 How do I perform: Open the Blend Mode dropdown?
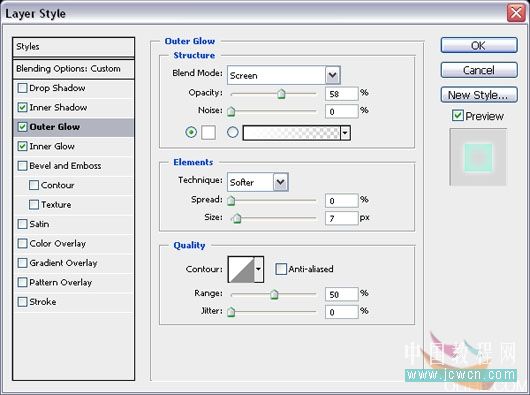point(333,75)
